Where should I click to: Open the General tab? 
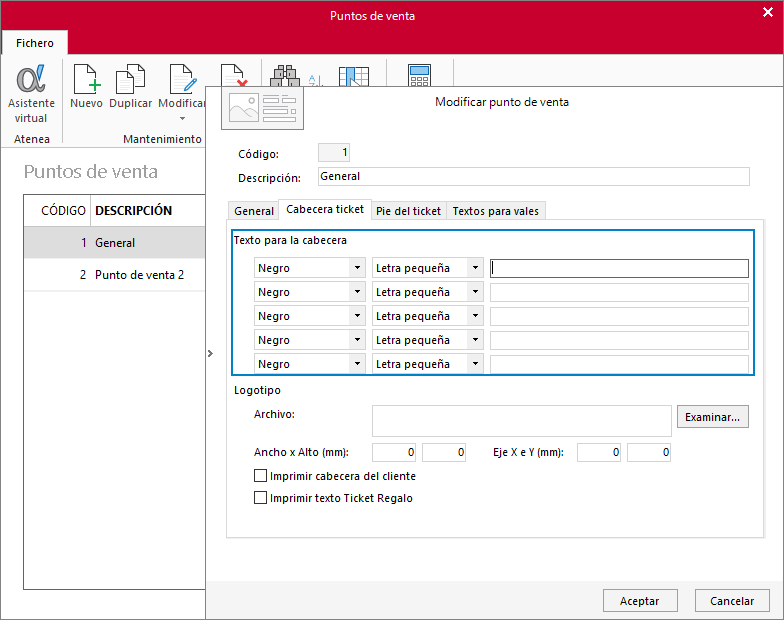point(254,211)
